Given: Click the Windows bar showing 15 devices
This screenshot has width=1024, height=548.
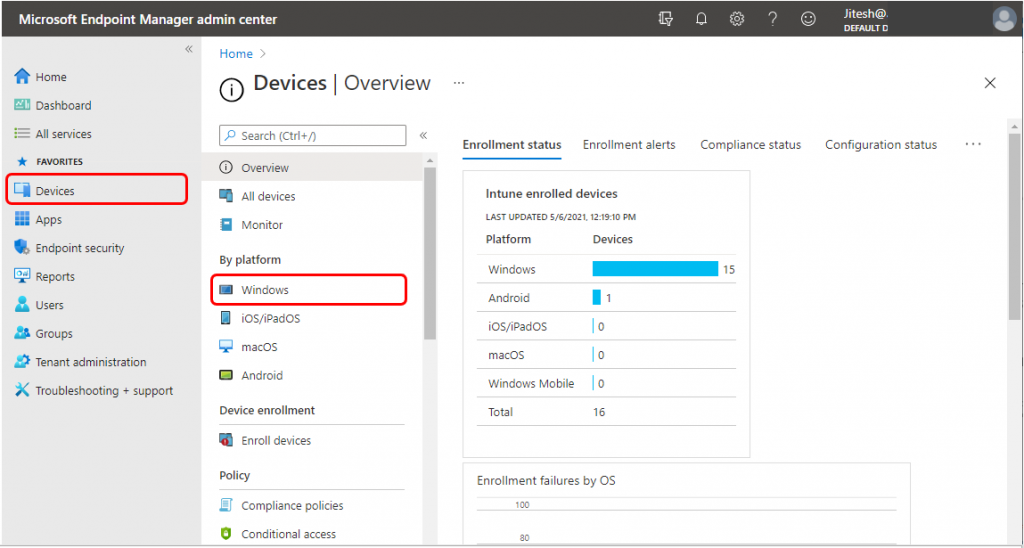Looking at the screenshot, I should (655, 269).
